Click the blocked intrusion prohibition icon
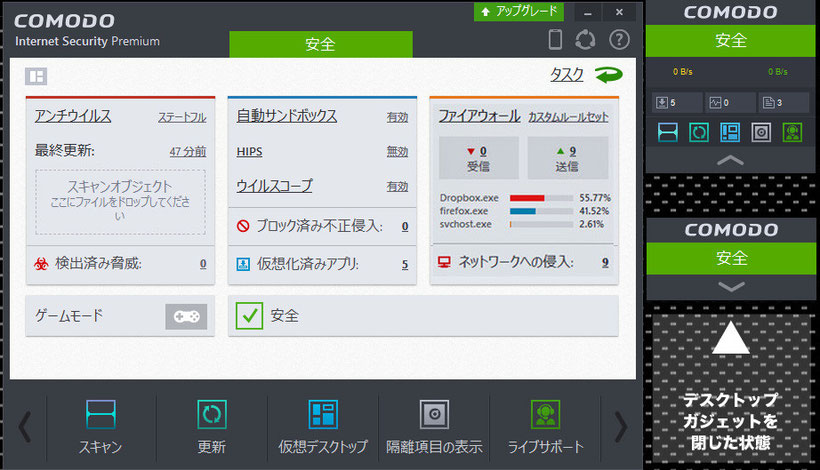Image resolution: width=820 pixels, height=470 pixels. coord(243,226)
